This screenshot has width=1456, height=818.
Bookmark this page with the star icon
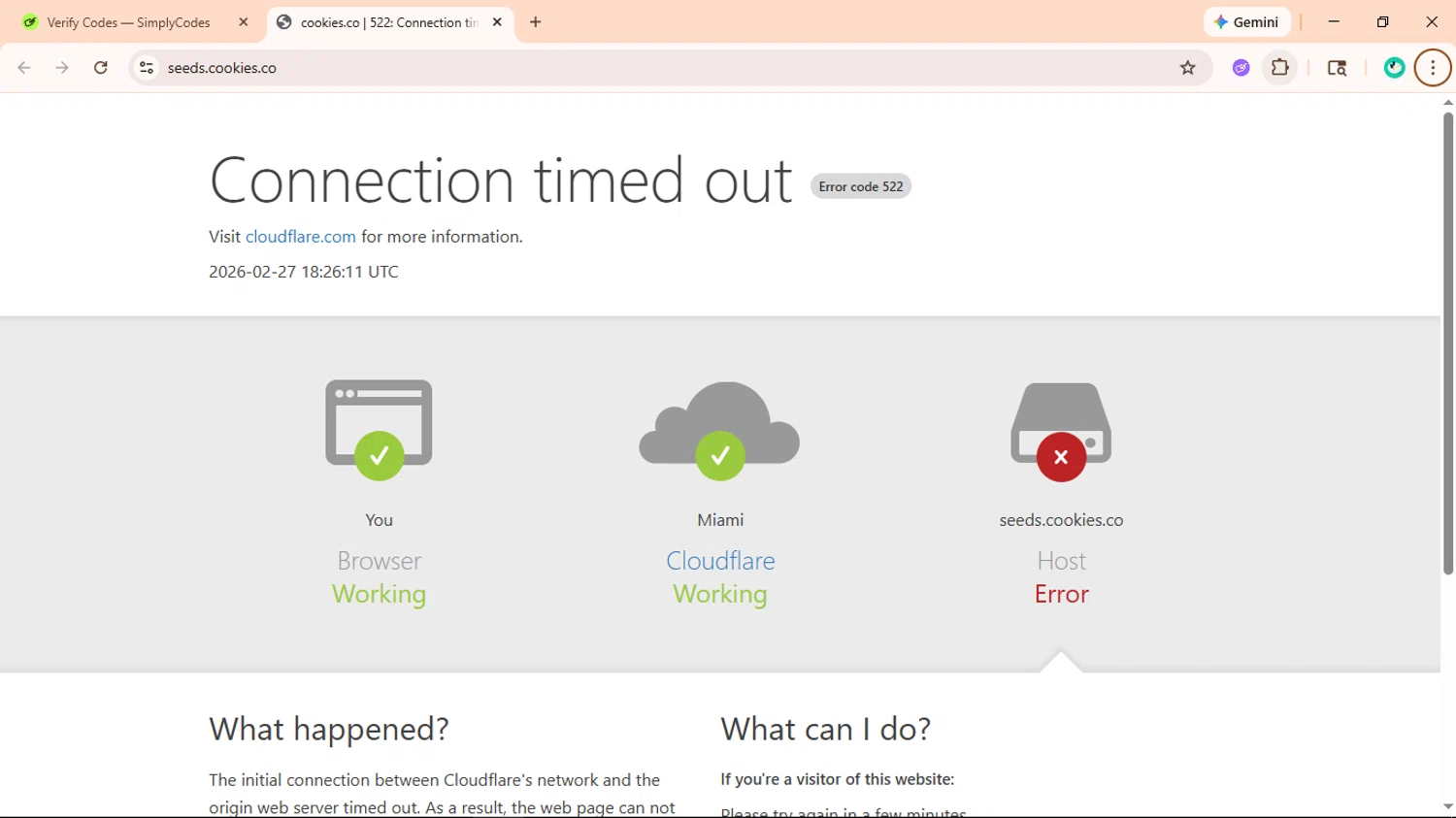(x=1188, y=68)
